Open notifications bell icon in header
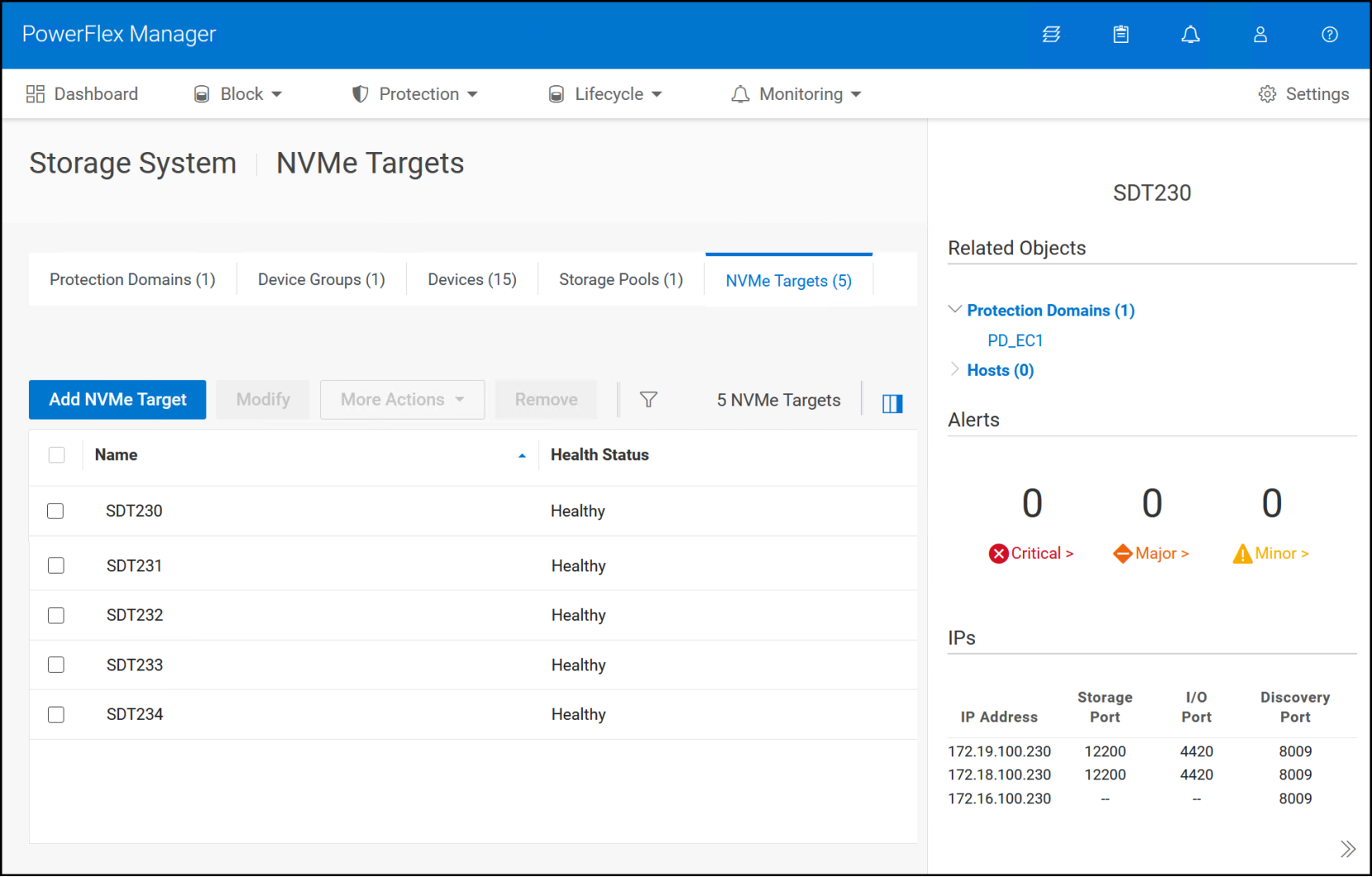This screenshot has width=1372, height=877. pyautogui.click(x=1190, y=35)
